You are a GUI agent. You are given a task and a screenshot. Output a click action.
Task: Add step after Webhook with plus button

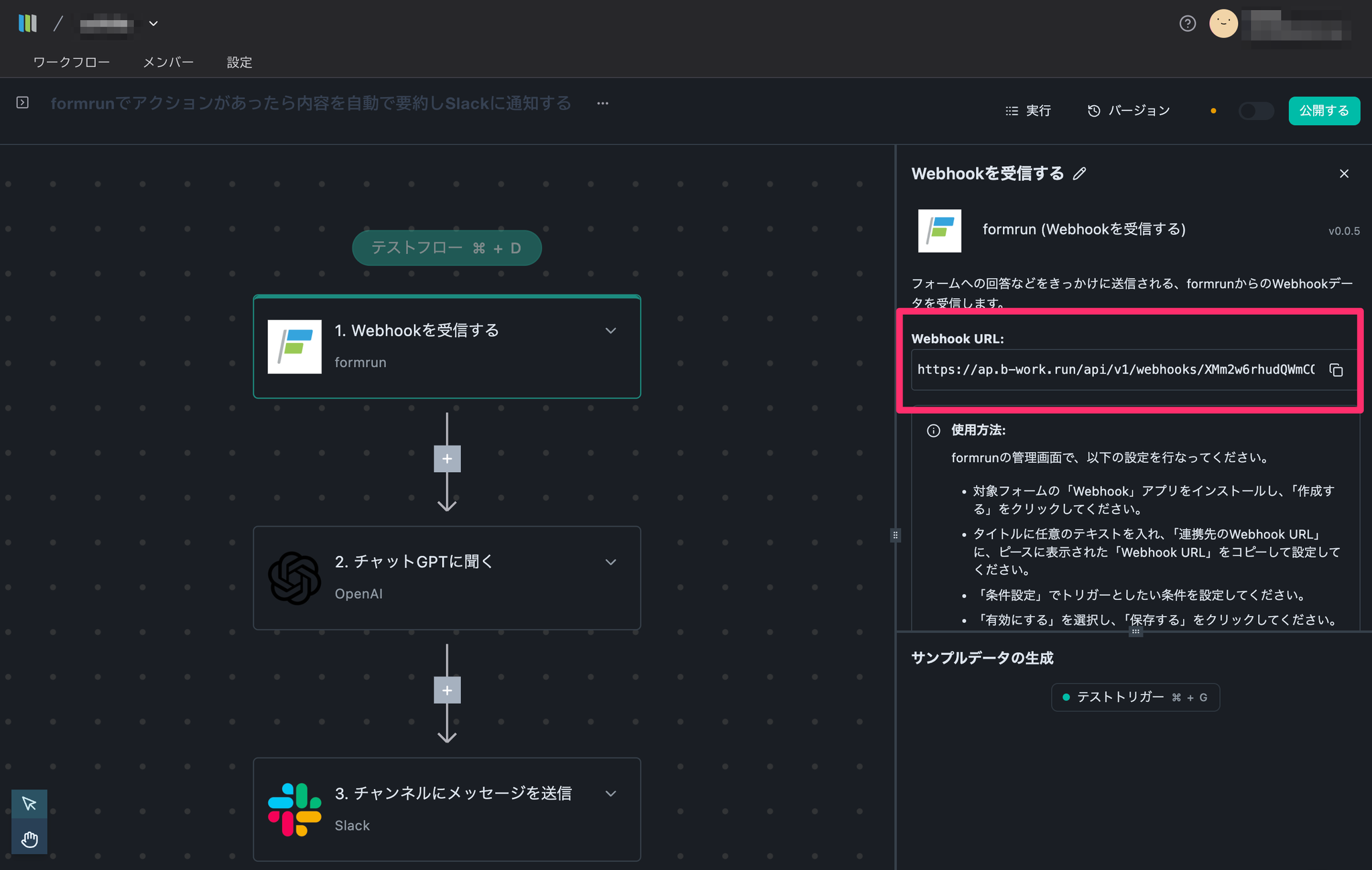click(x=447, y=459)
